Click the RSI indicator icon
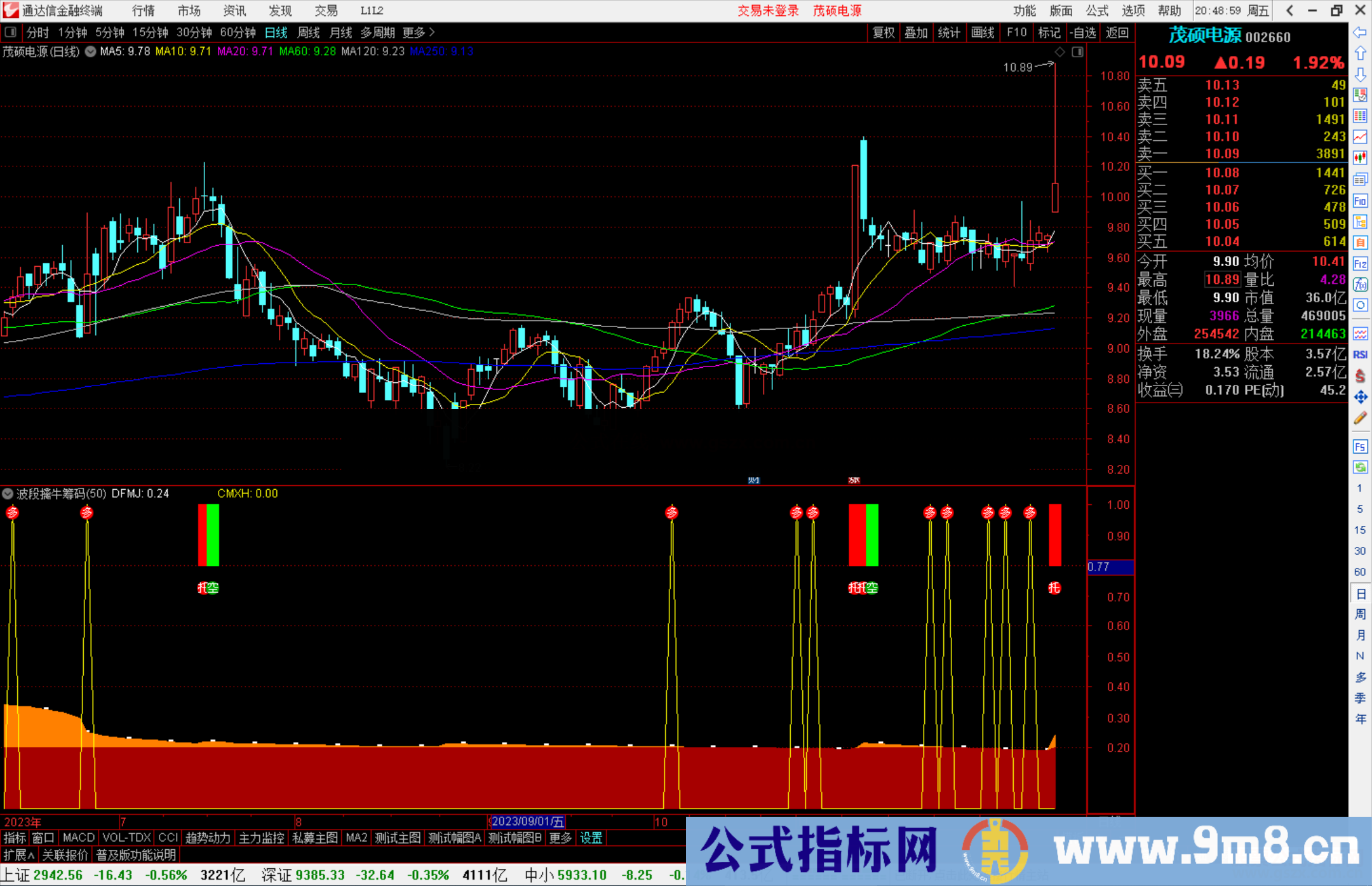Image resolution: width=1372 pixels, height=886 pixels. point(1360,354)
